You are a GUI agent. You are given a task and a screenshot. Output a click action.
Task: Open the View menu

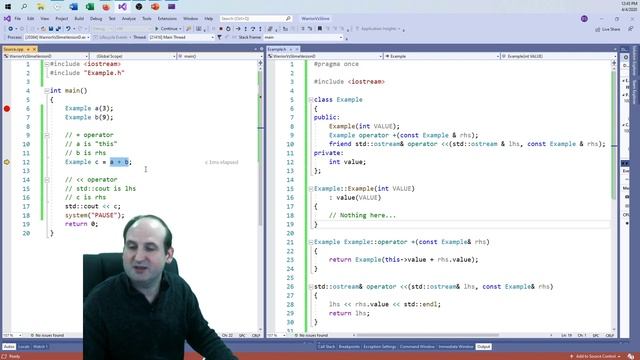tap(44, 18)
